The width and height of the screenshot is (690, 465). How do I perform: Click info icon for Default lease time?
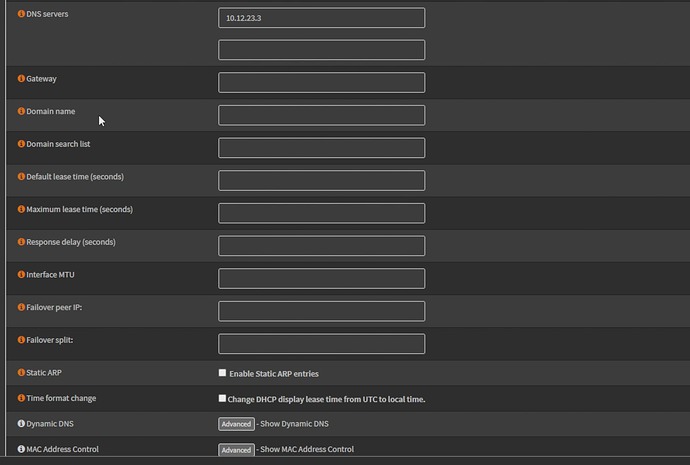[22, 177]
